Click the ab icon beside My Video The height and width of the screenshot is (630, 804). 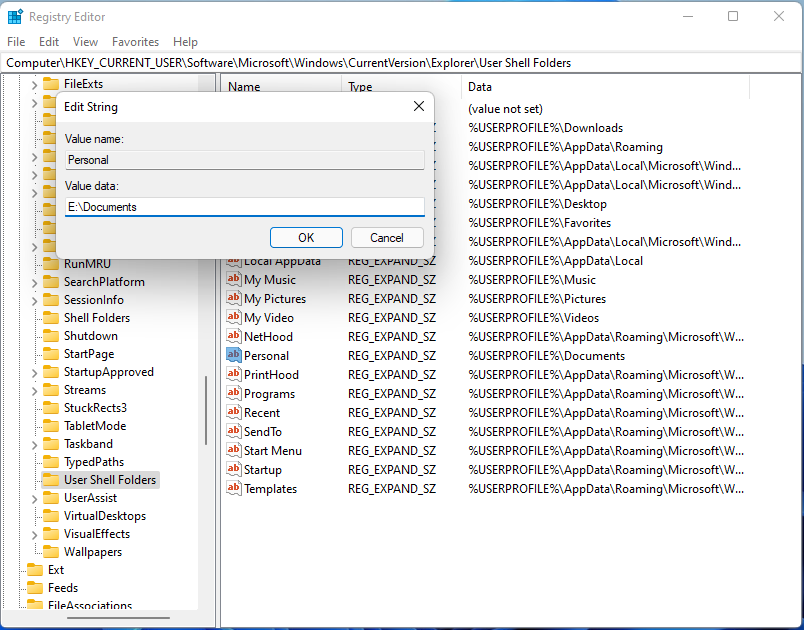[234, 318]
